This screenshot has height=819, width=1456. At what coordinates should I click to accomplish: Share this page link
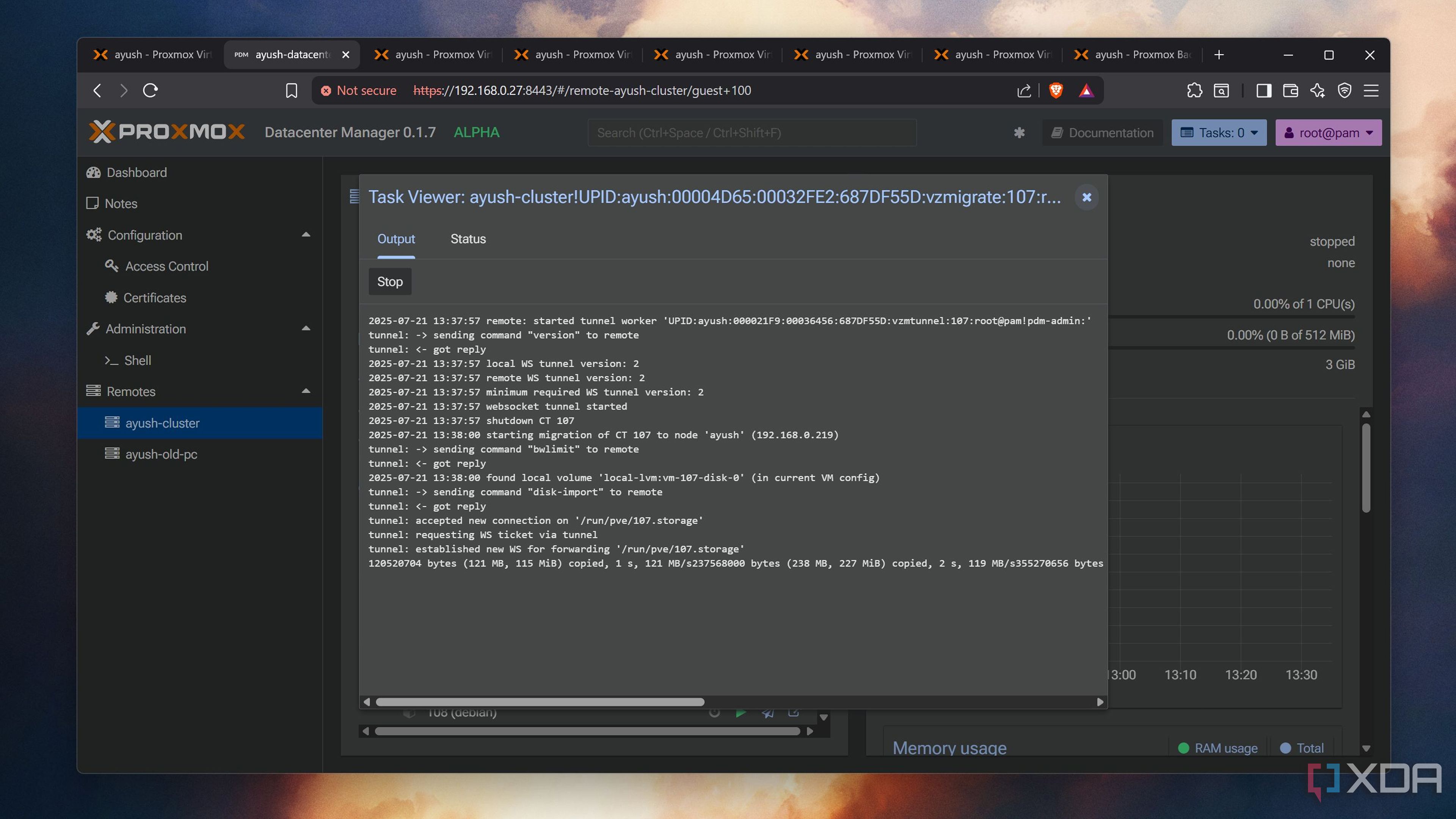click(1024, 91)
